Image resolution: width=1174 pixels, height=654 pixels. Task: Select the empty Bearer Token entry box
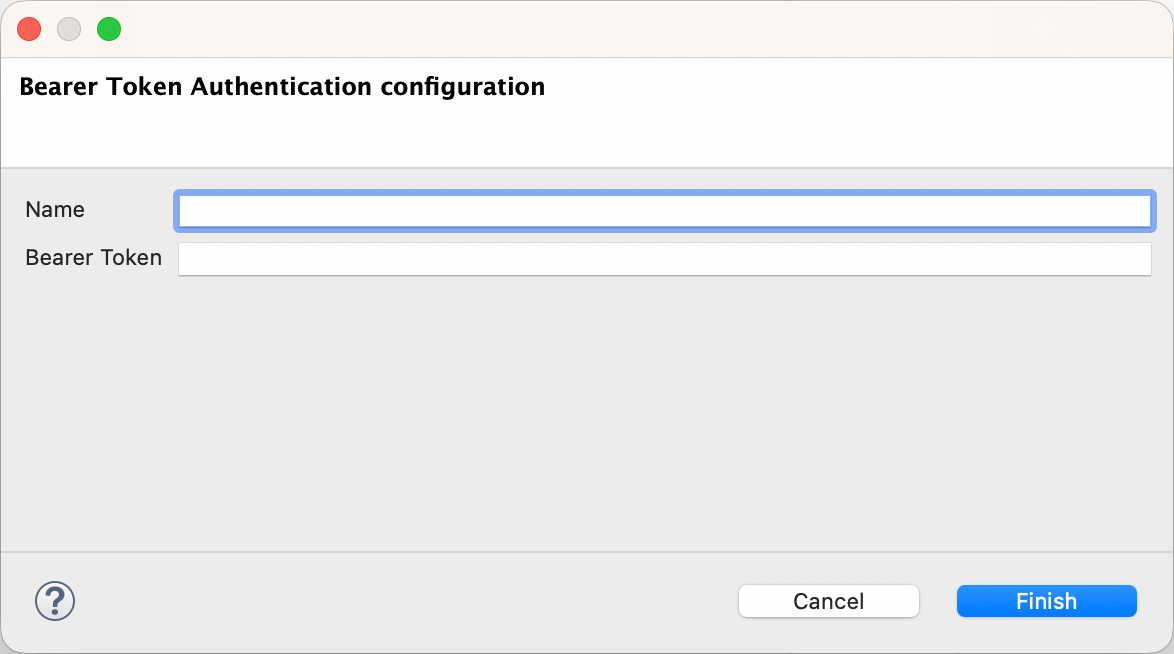663,258
